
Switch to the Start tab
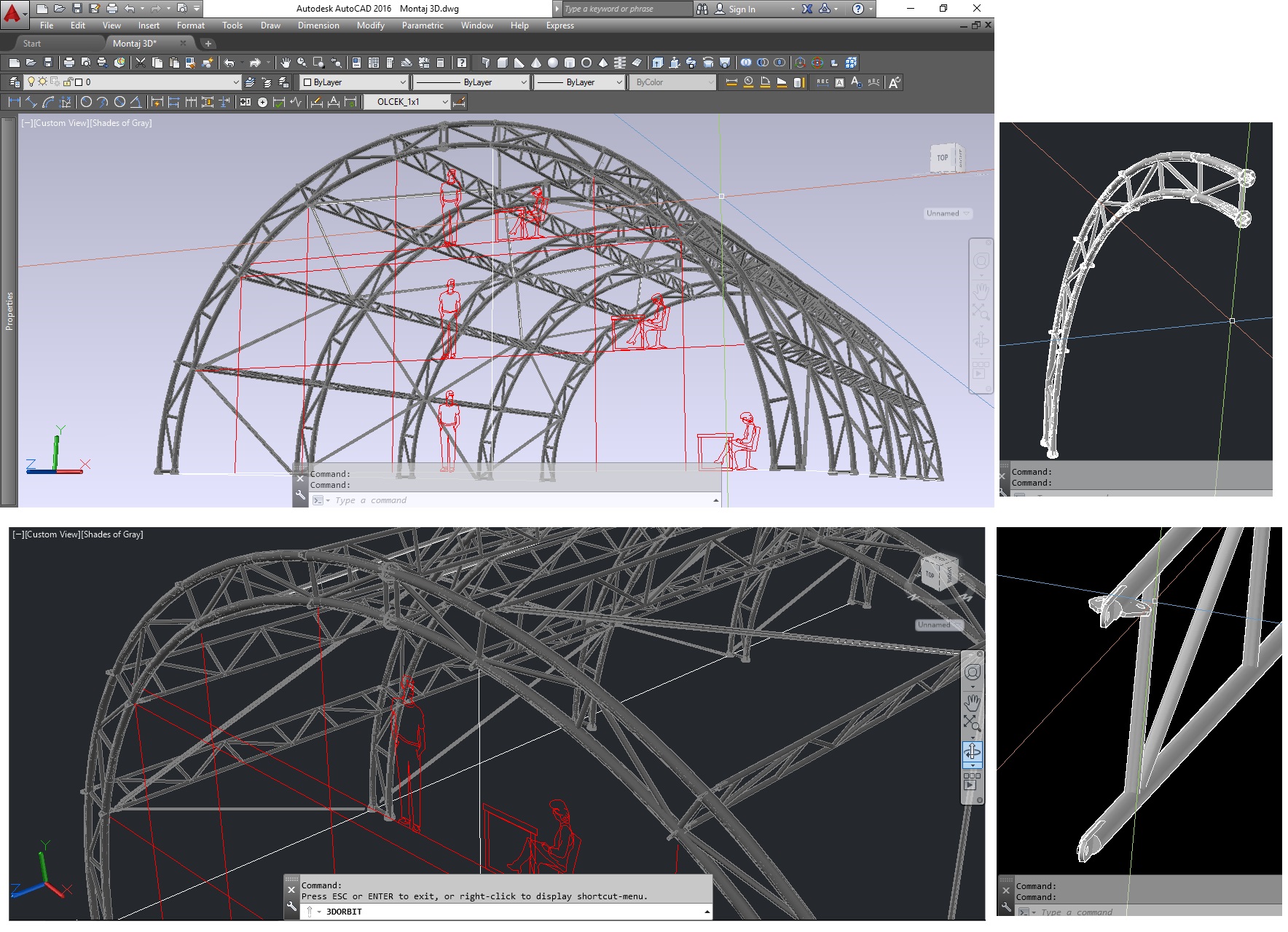click(32, 44)
